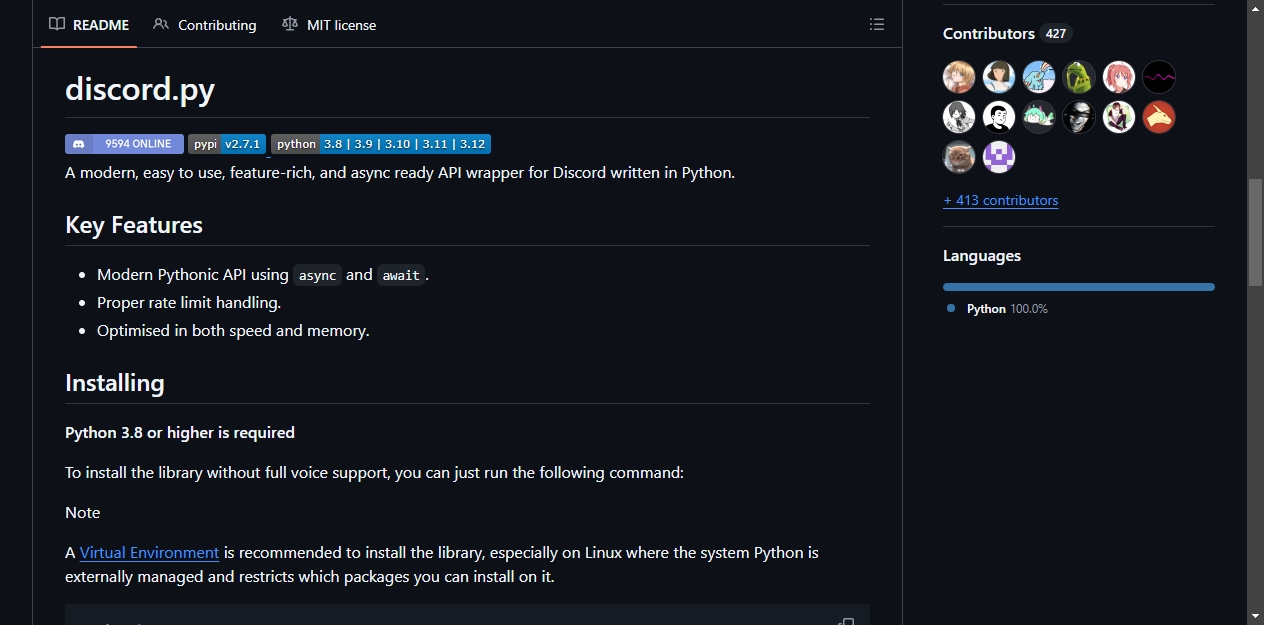Open the purple waveform contributor avatar
Image resolution: width=1264 pixels, height=625 pixels.
pos(1159,77)
